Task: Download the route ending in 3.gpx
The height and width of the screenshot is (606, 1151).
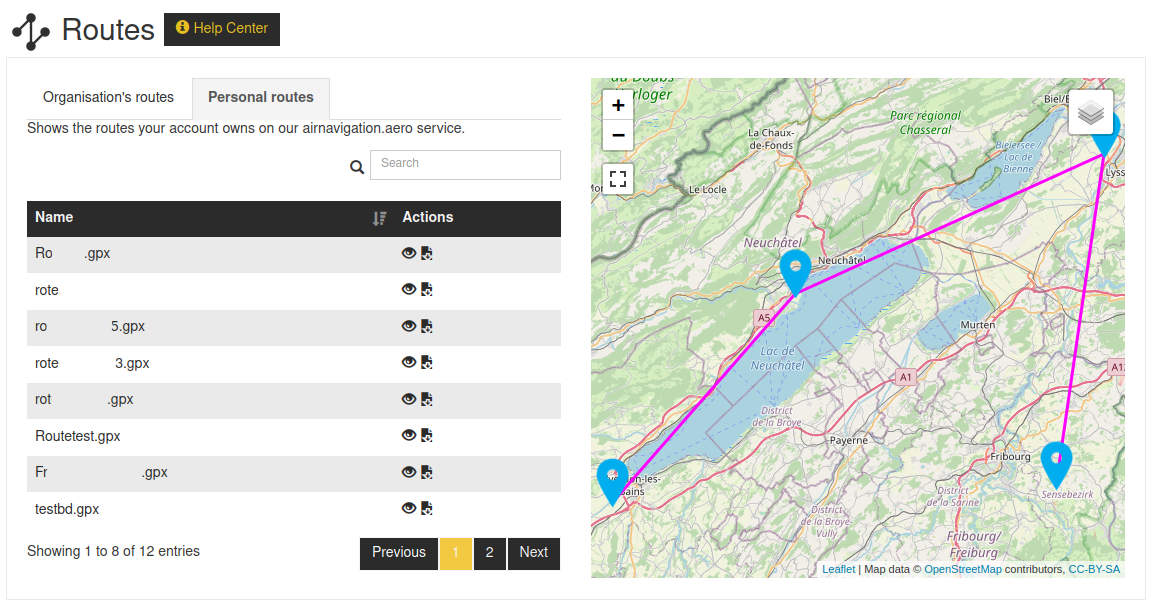Action: click(x=426, y=362)
